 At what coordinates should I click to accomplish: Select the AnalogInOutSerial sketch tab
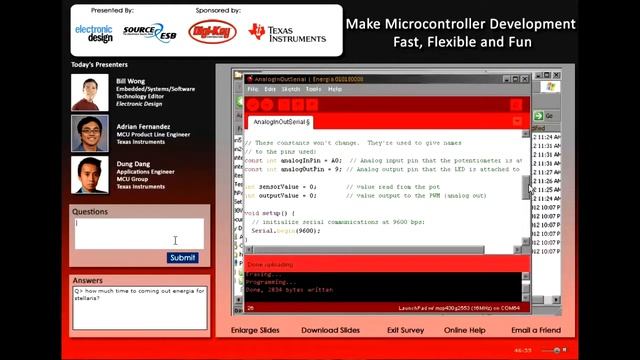(x=281, y=122)
